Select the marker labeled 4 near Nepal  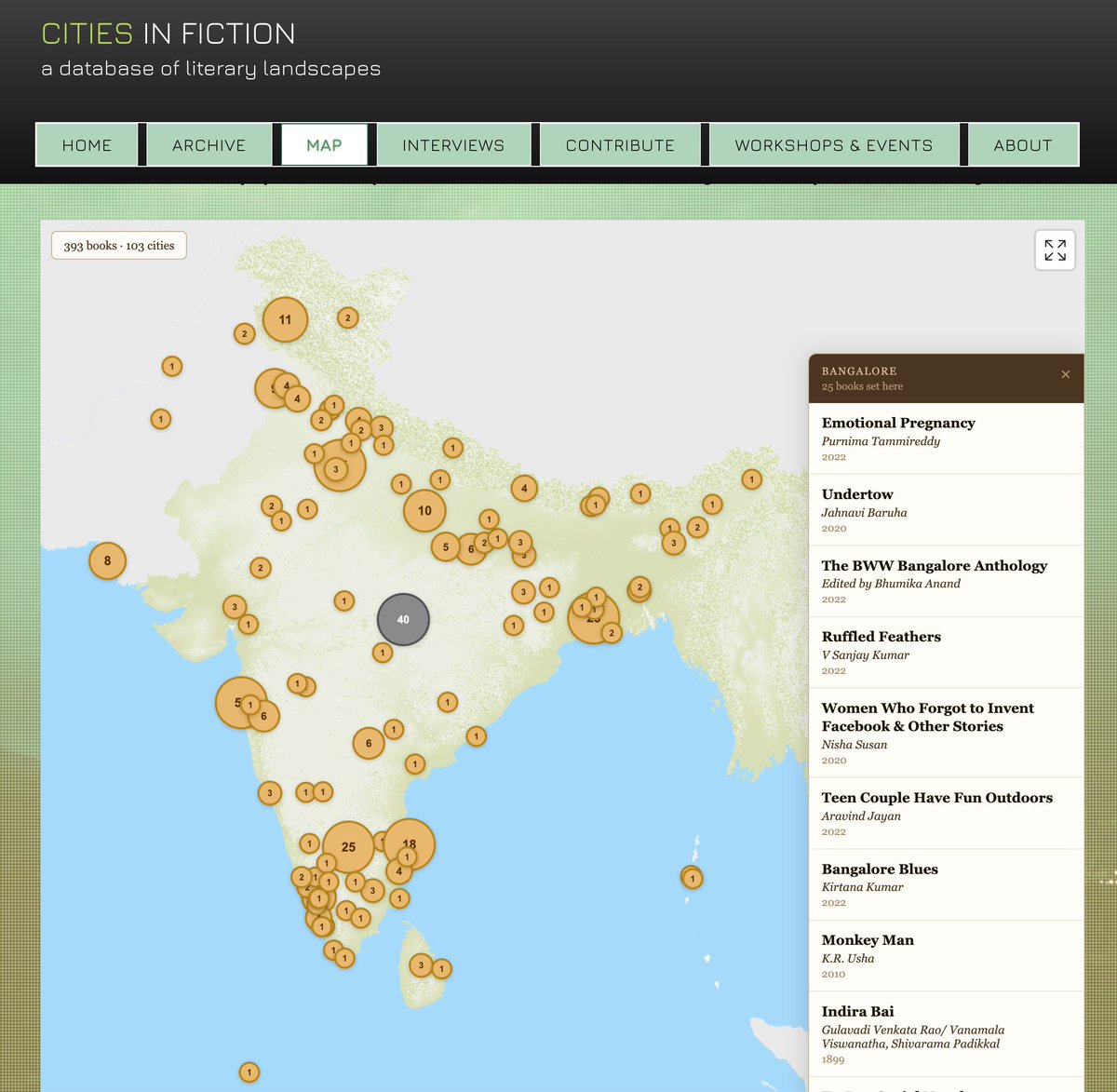pyautogui.click(x=524, y=488)
